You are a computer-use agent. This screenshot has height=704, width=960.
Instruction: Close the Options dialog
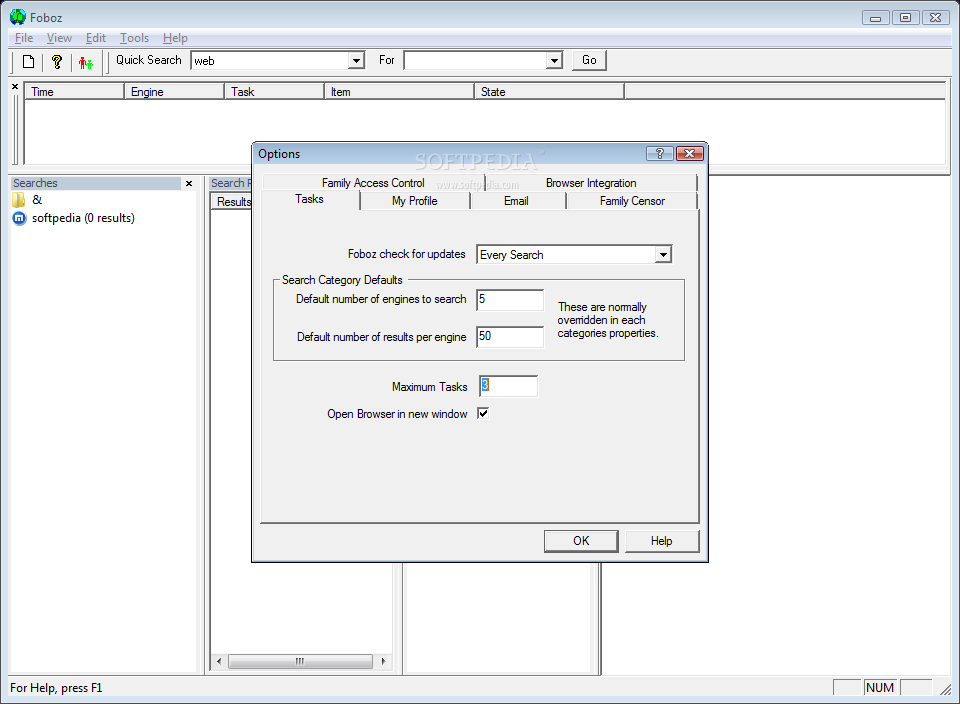(689, 154)
